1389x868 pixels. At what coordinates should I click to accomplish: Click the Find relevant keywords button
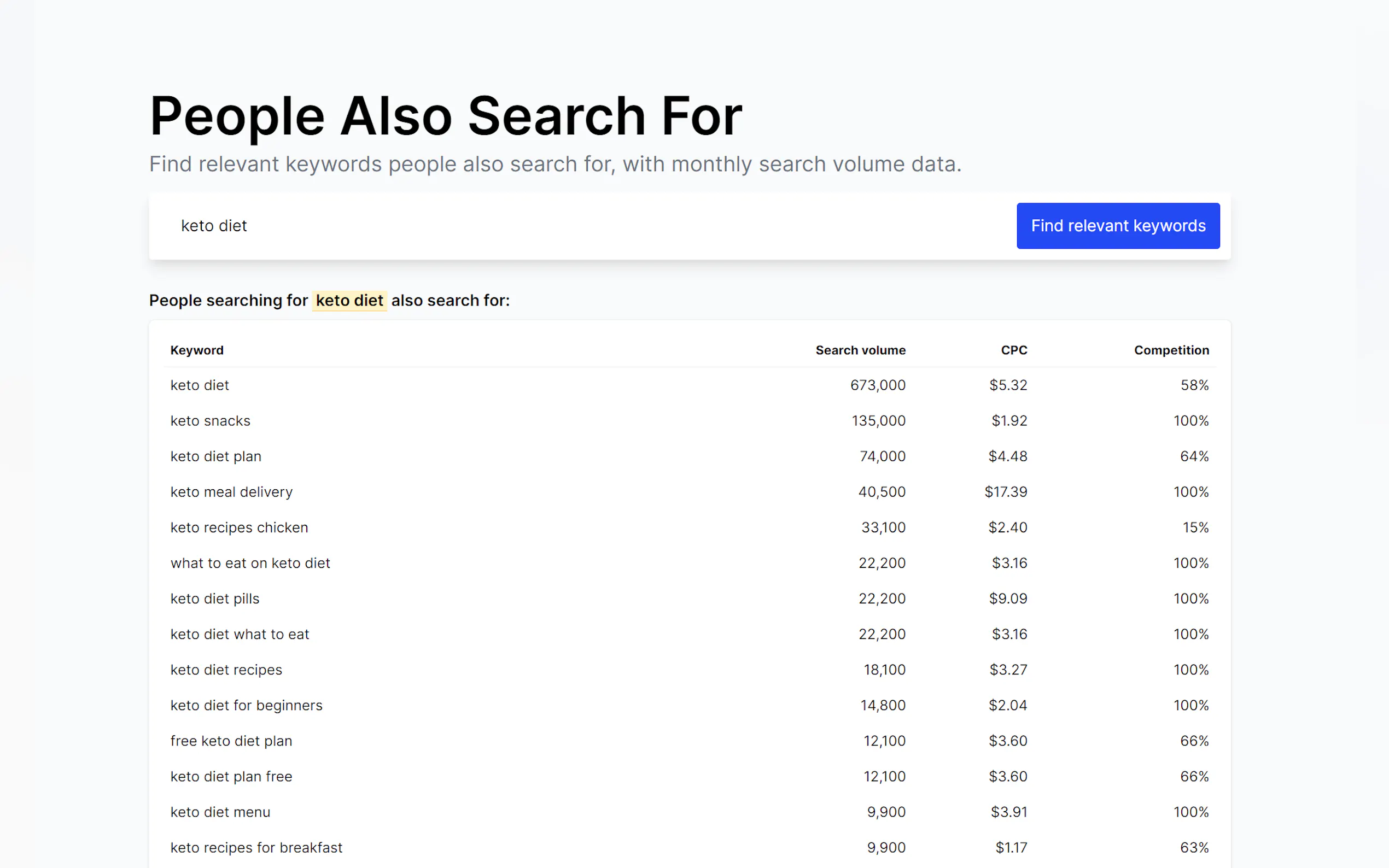point(1117,226)
